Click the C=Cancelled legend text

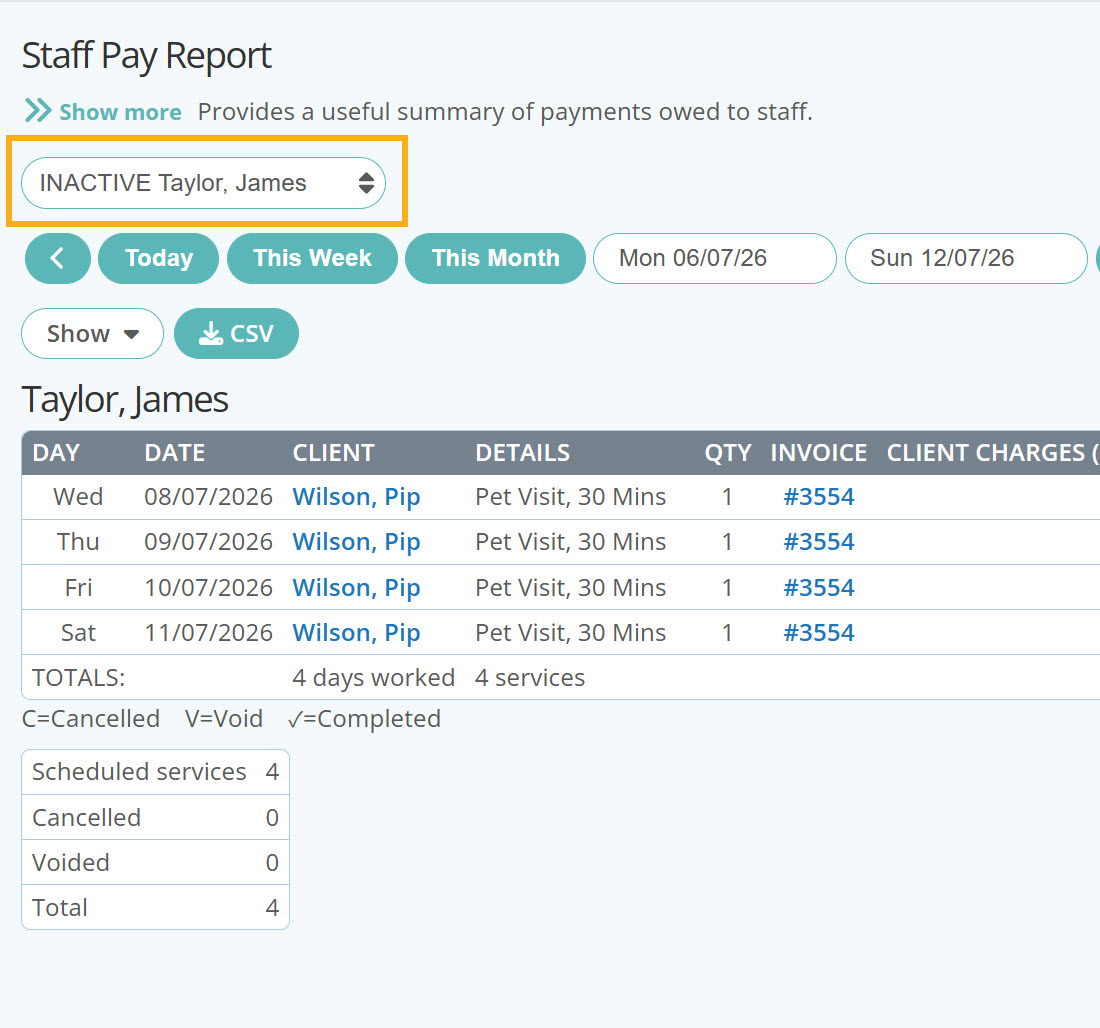[x=90, y=719]
